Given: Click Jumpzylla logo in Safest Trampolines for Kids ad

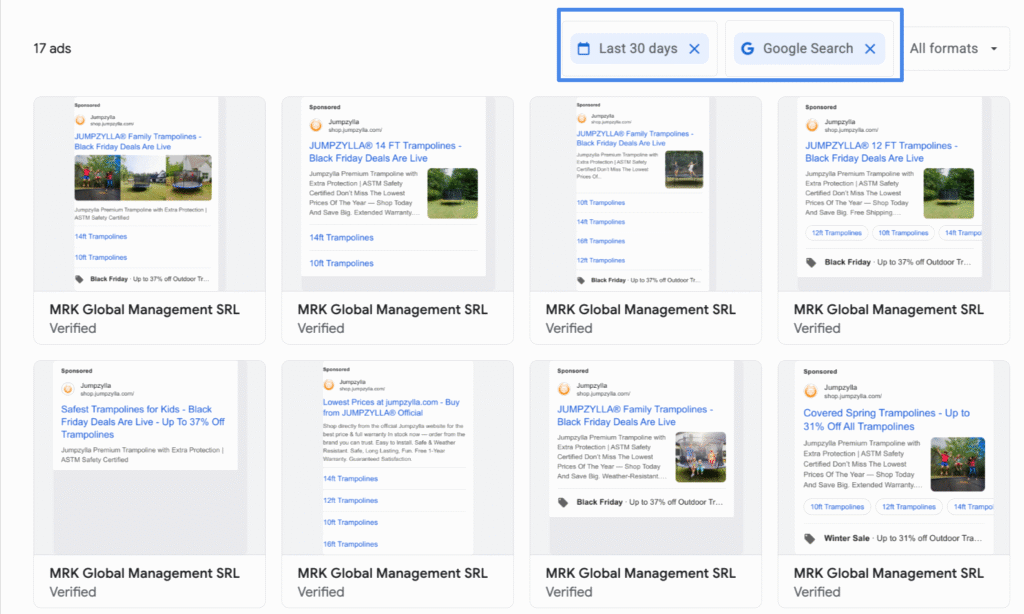Looking at the screenshot, I should pyautogui.click(x=68, y=389).
